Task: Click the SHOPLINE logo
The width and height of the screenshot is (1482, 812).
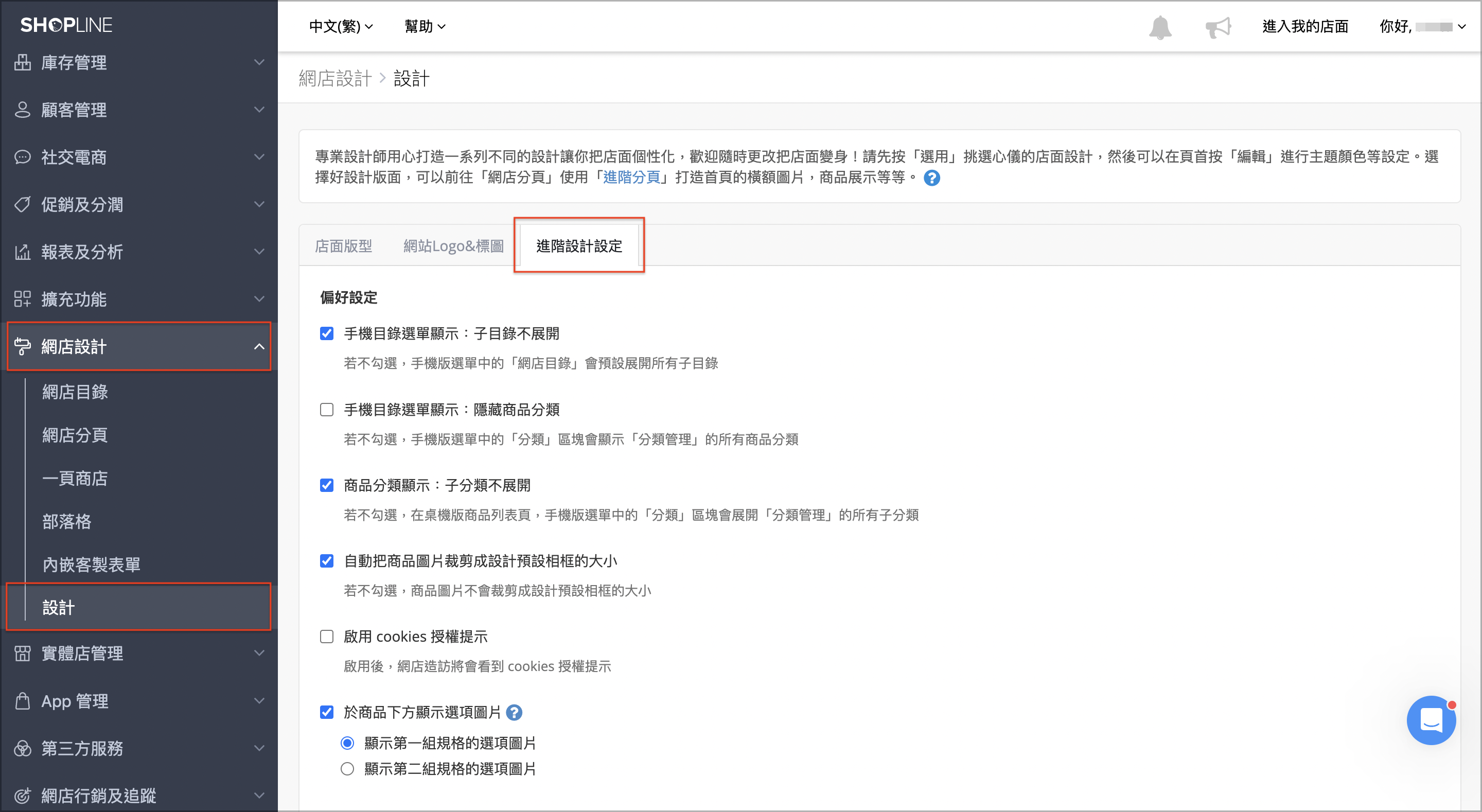Action: tap(66, 25)
